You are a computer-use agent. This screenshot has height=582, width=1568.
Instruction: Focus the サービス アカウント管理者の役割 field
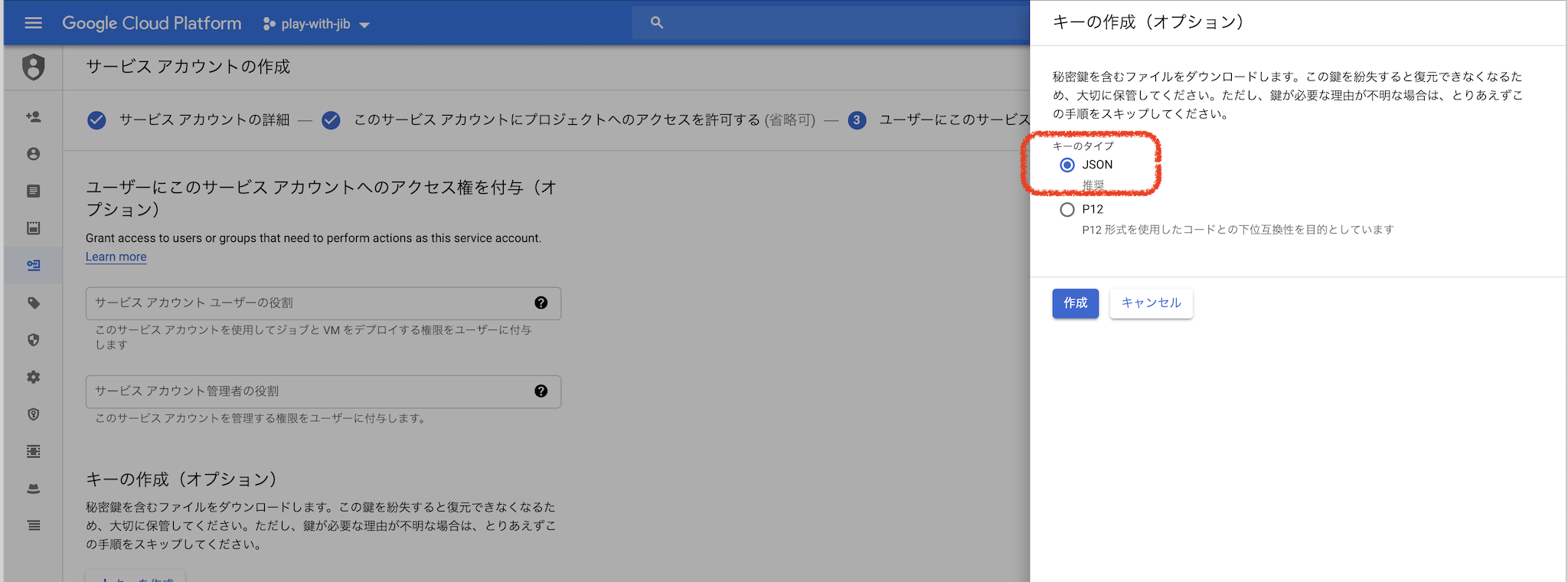click(x=323, y=391)
